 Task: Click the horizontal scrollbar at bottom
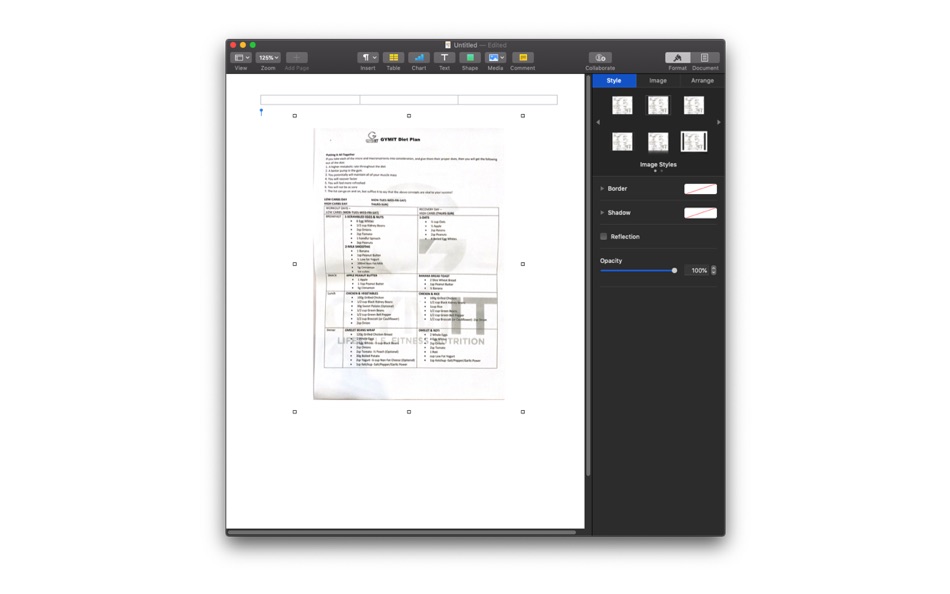pyautogui.click(x=401, y=533)
